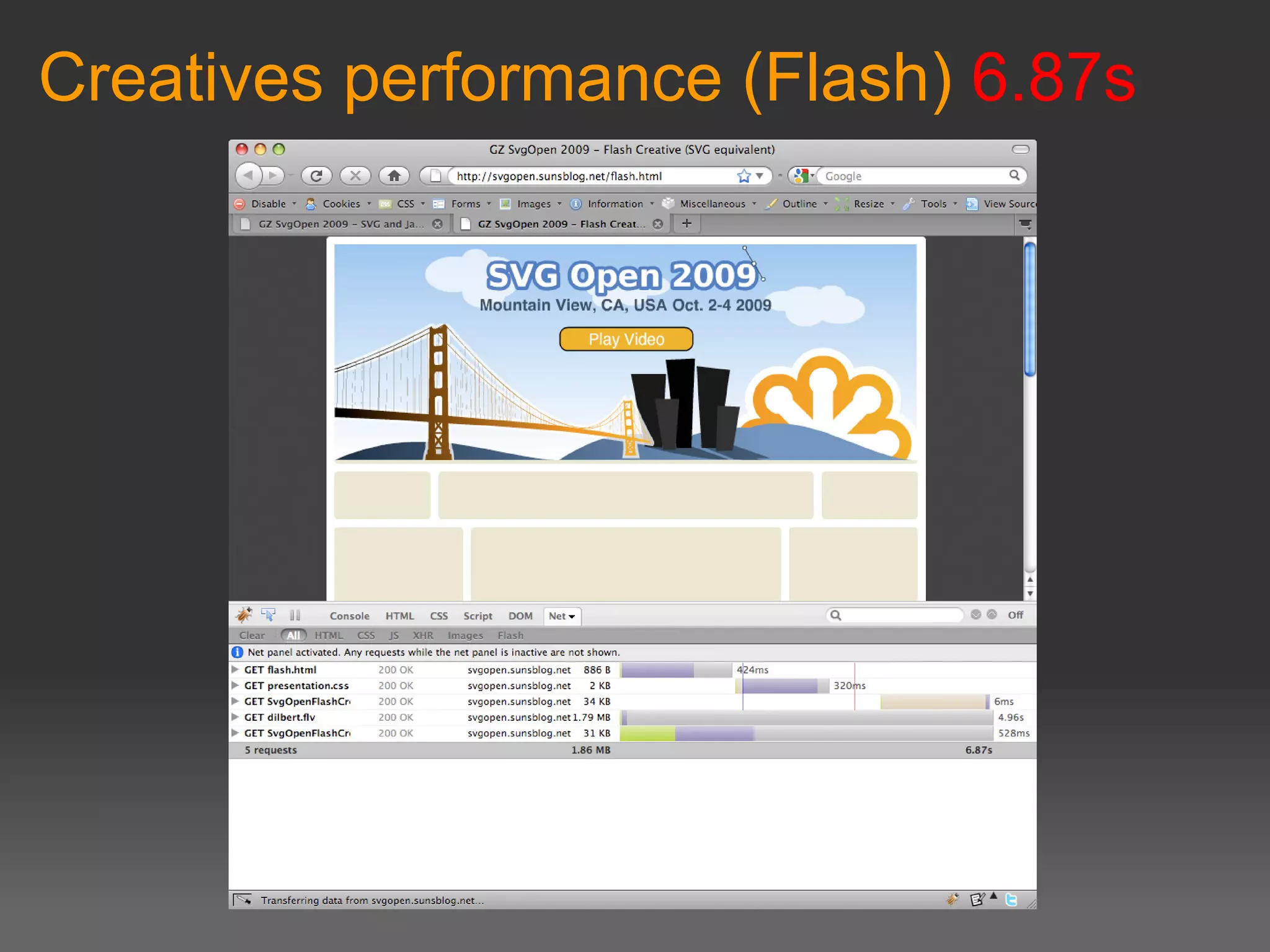
Task: Turn Firebug Off
Action: coord(1016,615)
